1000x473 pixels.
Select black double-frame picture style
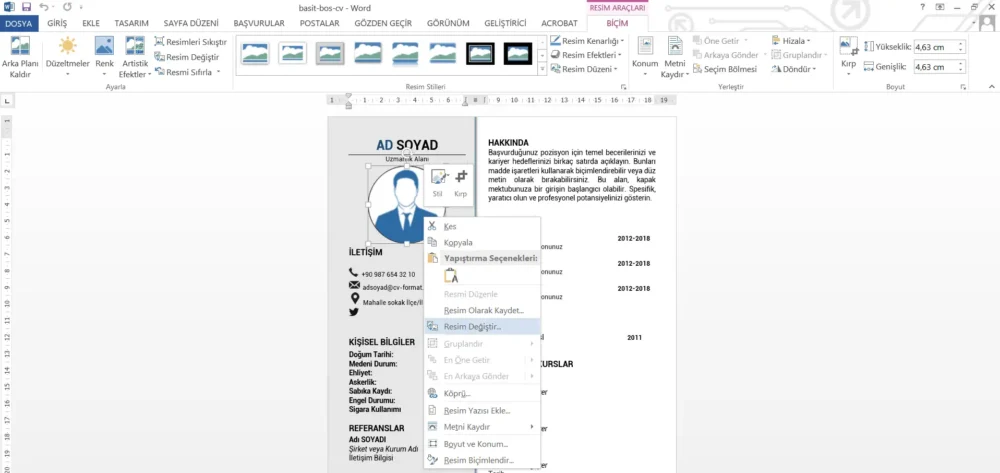click(480, 54)
